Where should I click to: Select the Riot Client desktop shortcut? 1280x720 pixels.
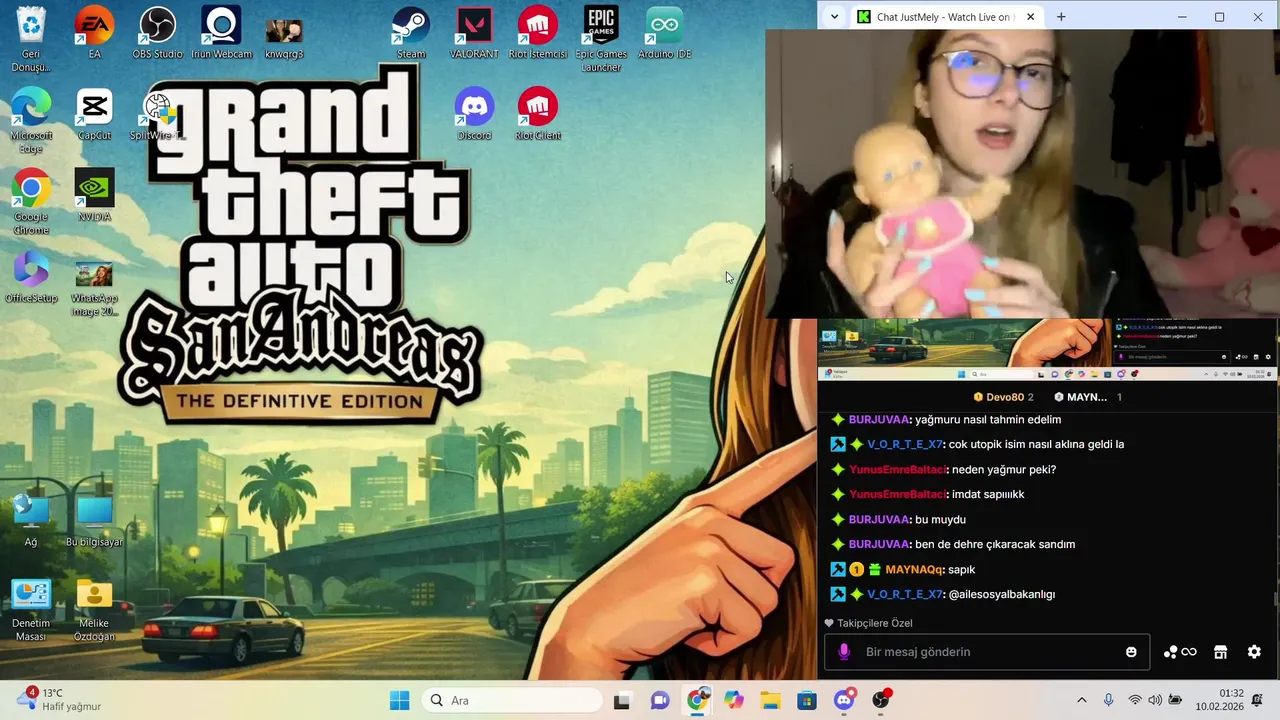[538, 114]
